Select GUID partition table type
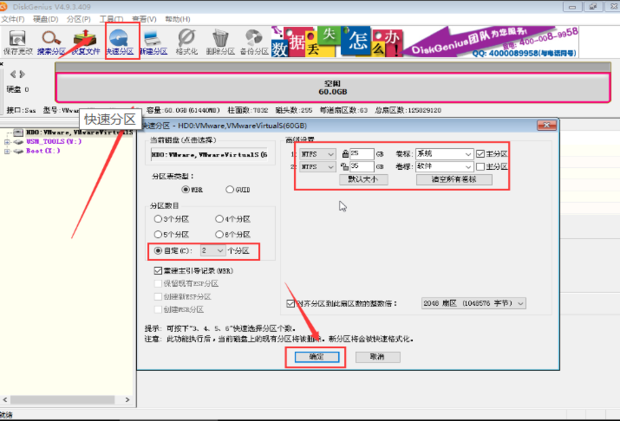The image size is (620, 421). tap(229, 189)
